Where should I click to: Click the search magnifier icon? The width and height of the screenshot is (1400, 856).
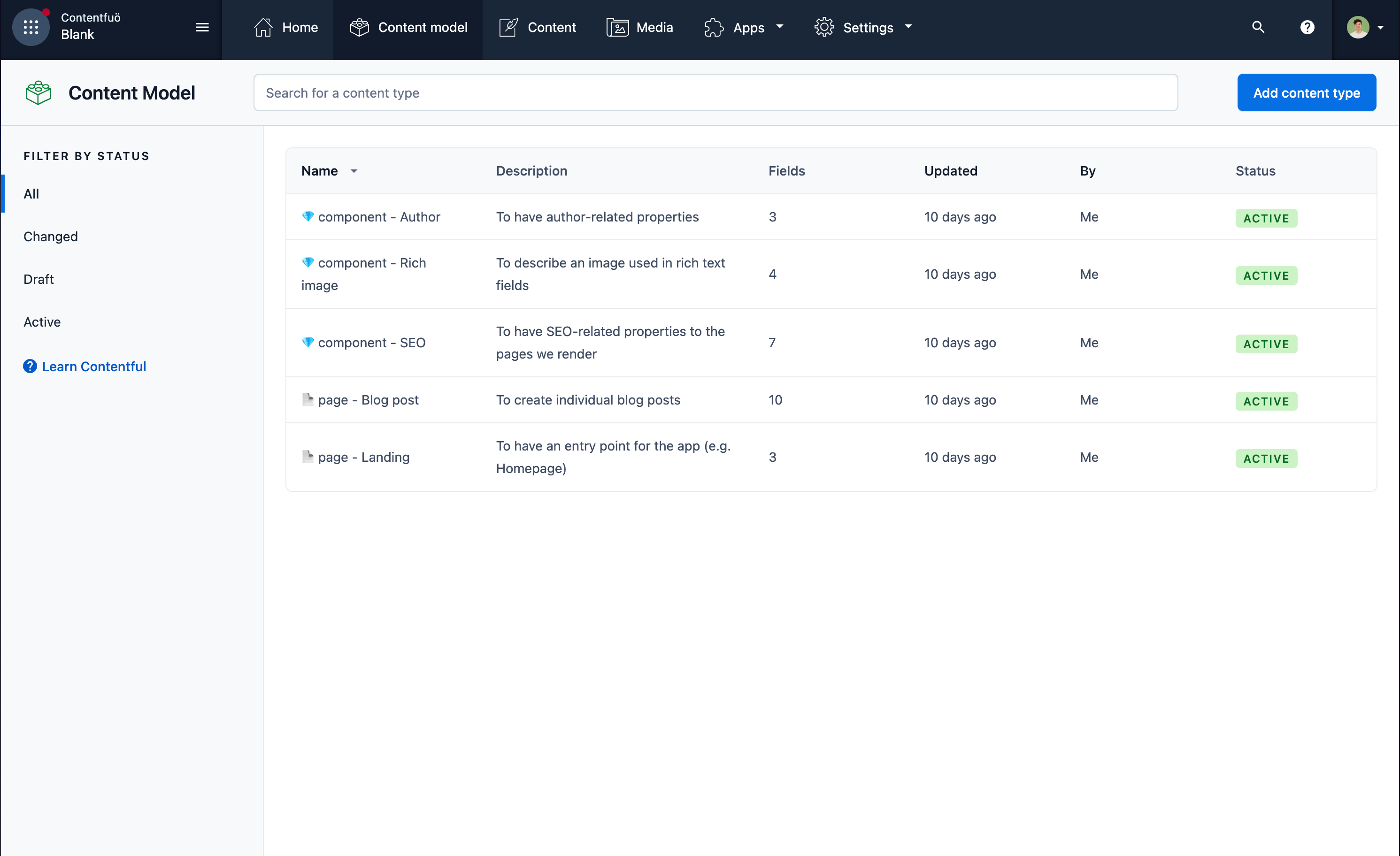(1258, 27)
